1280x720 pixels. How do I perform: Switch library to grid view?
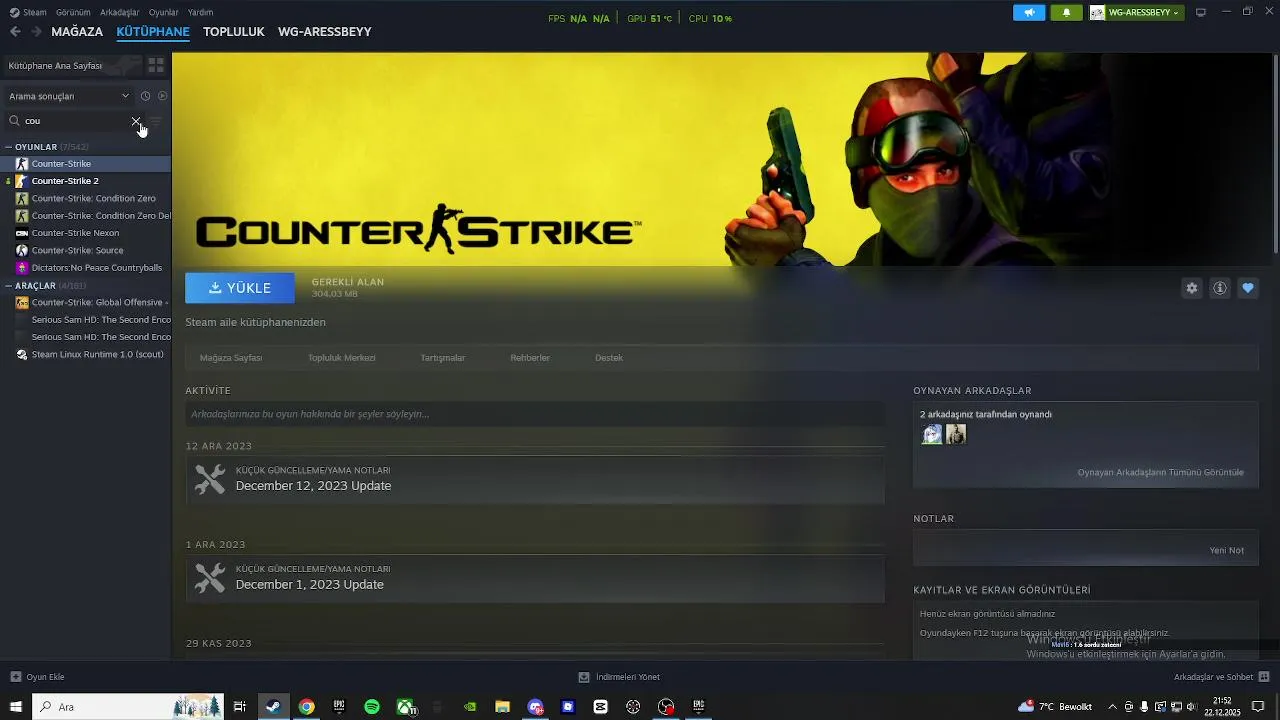point(156,65)
